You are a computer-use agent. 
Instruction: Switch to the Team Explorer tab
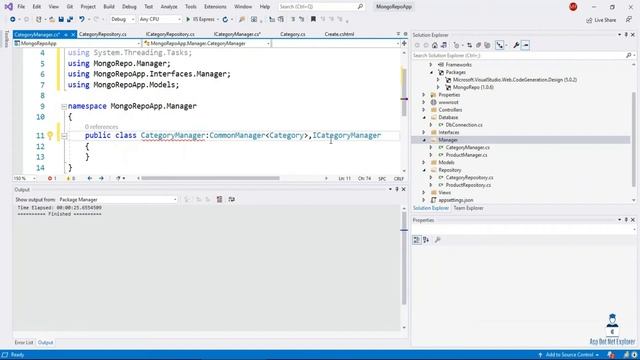468,208
